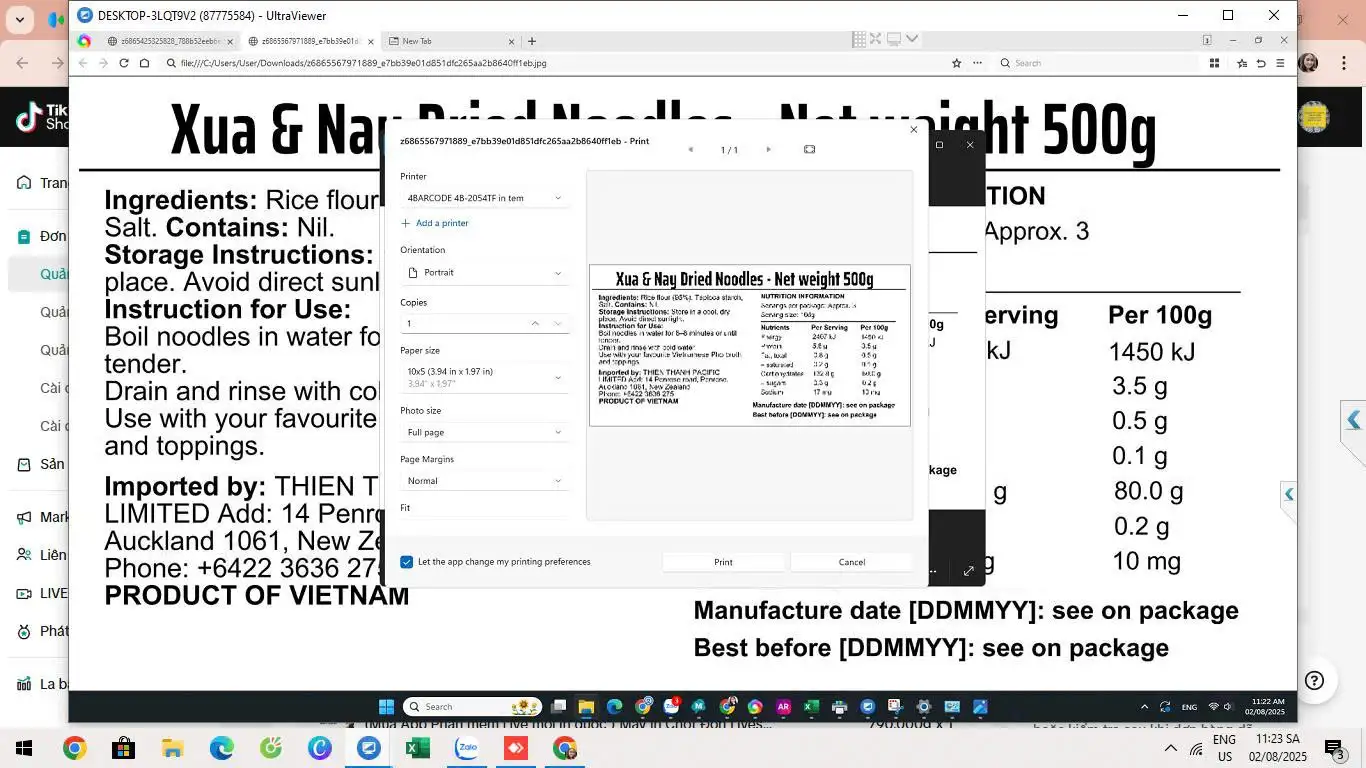This screenshot has height=768, width=1366.
Task: Go to the remote browser home page
Action: pyautogui.click(x=145, y=63)
